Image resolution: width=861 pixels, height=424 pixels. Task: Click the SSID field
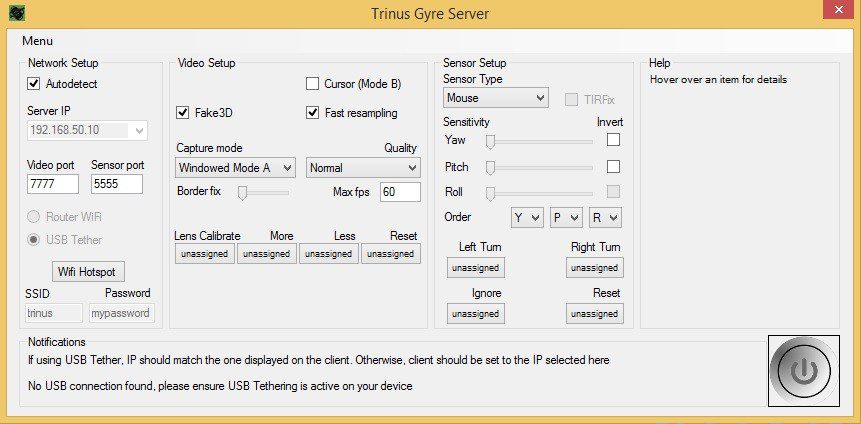pyautogui.click(x=54, y=313)
